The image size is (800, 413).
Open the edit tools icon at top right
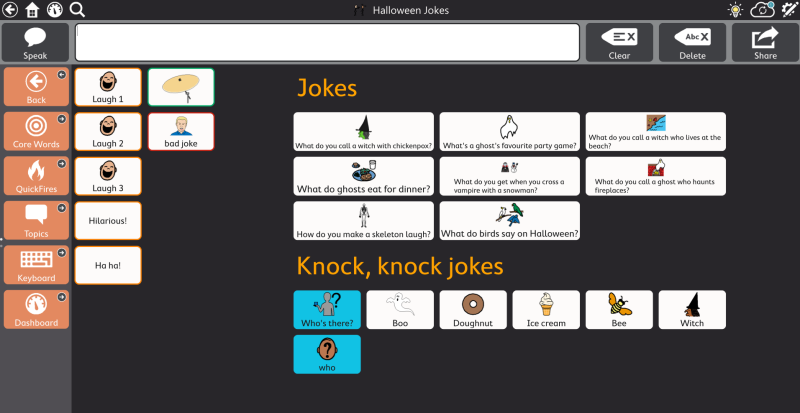tap(789, 10)
